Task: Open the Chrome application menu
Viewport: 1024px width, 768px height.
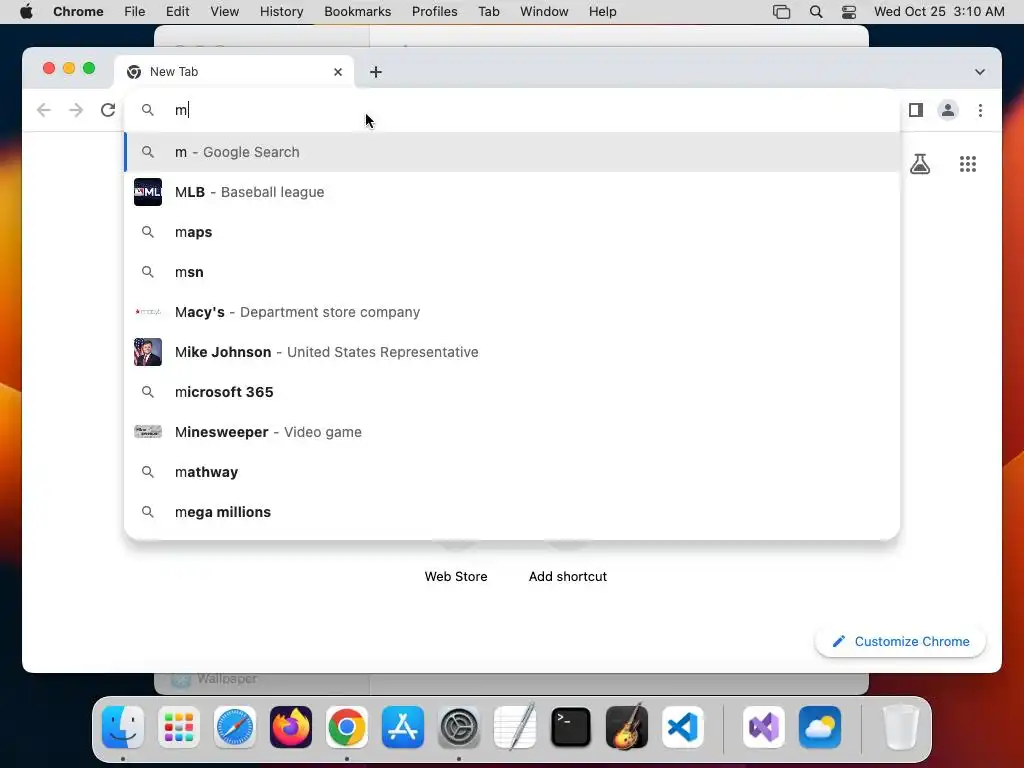Action: (x=78, y=12)
